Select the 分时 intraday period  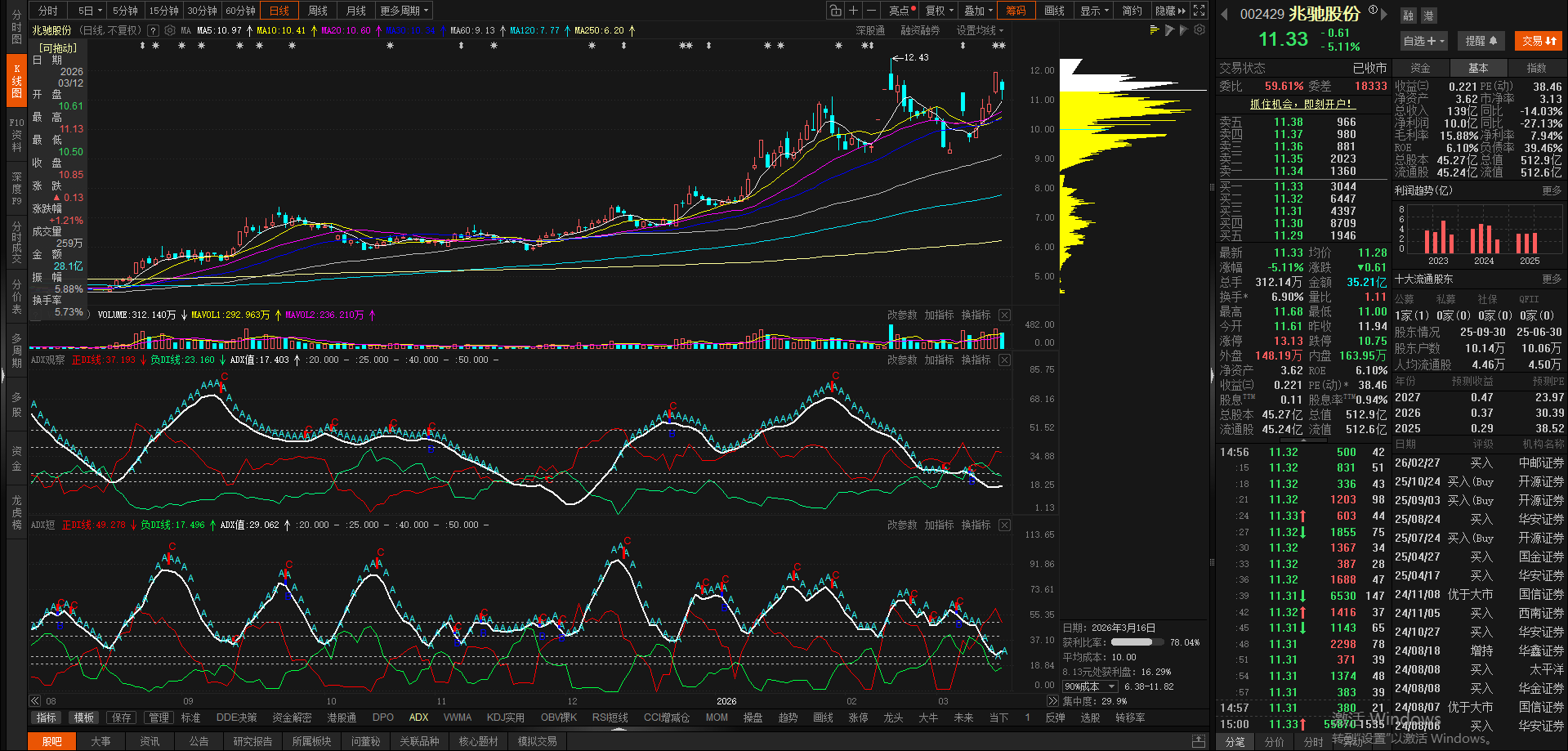pos(48,11)
